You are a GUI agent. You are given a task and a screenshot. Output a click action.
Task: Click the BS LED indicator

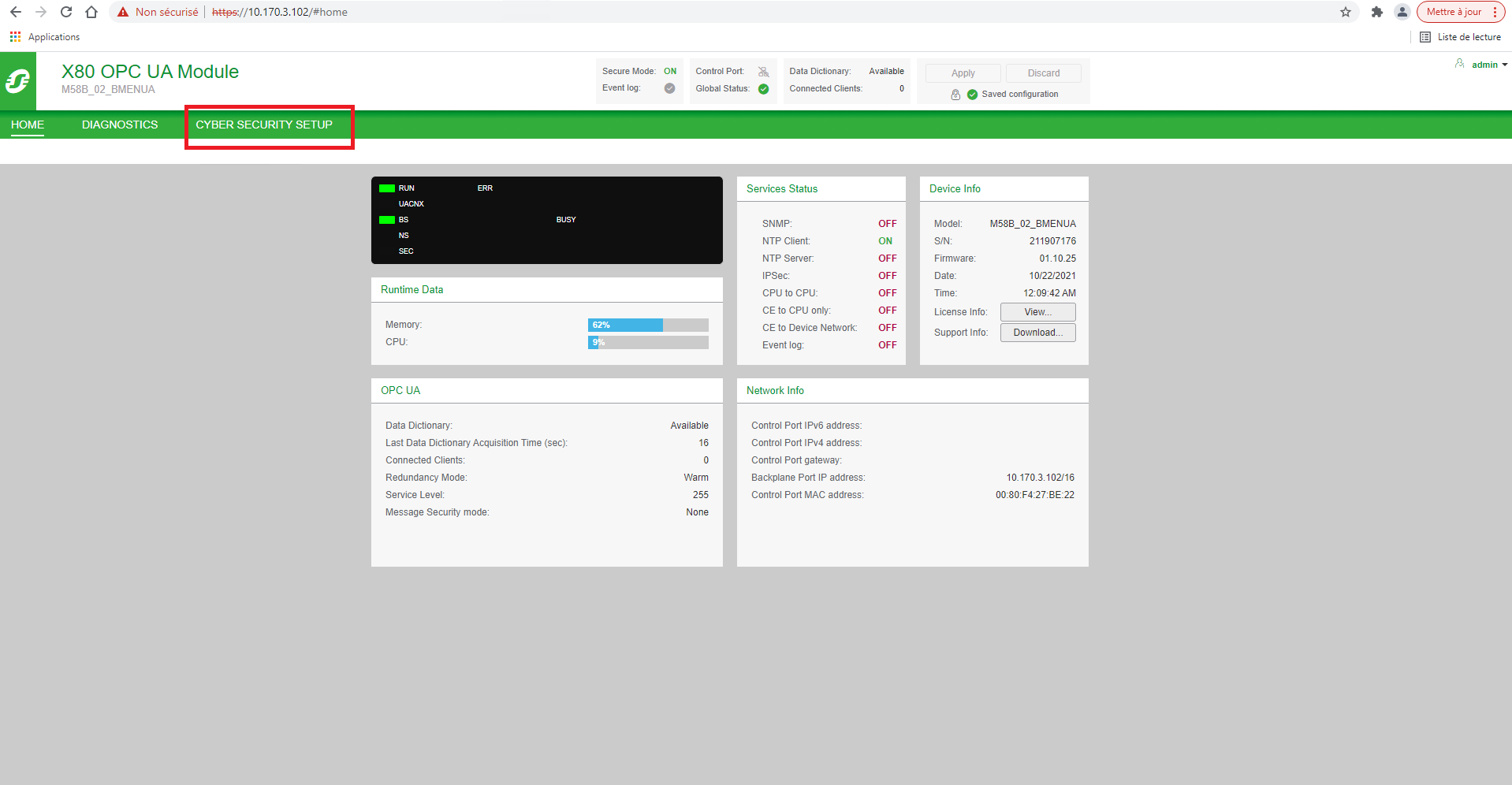pyautogui.click(x=387, y=220)
